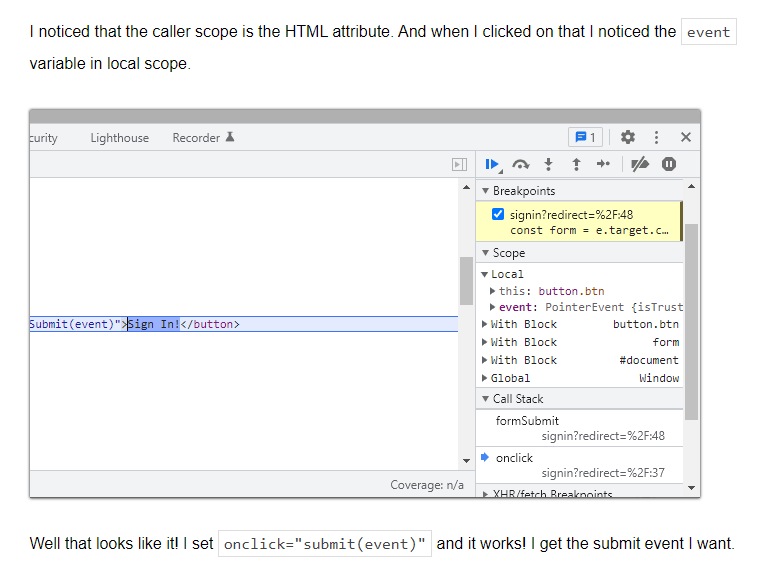The width and height of the screenshot is (774, 578).
Task: Select the formSubmit call stack frame
Action: (x=580, y=428)
